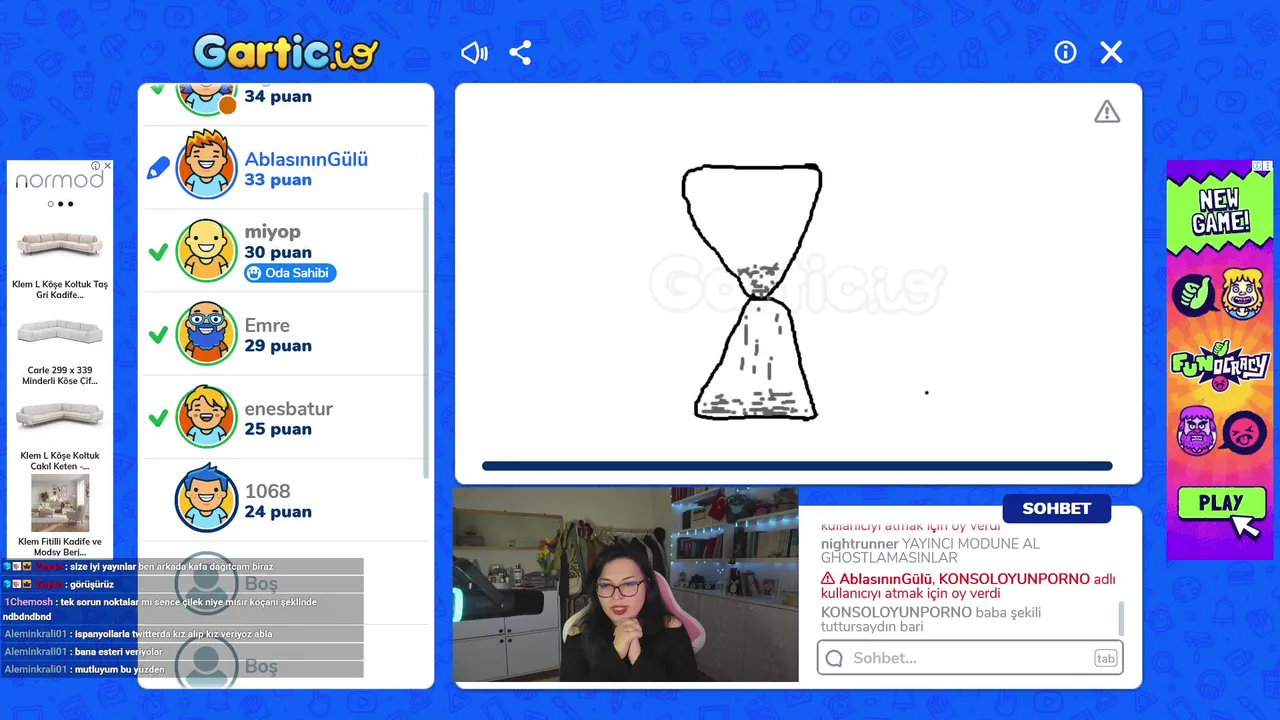Open the share room icon

coord(520,53)
